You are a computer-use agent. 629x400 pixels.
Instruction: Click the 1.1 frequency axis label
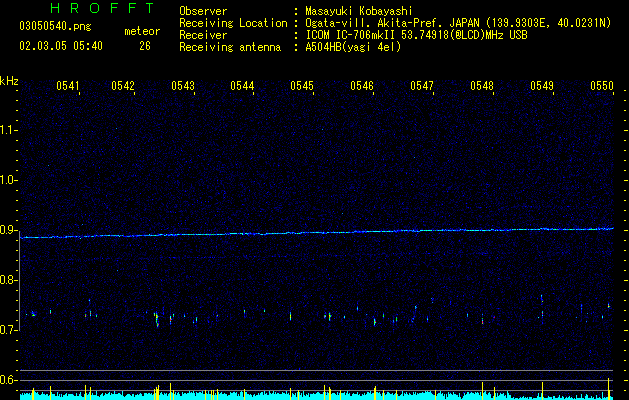[9, 130]
